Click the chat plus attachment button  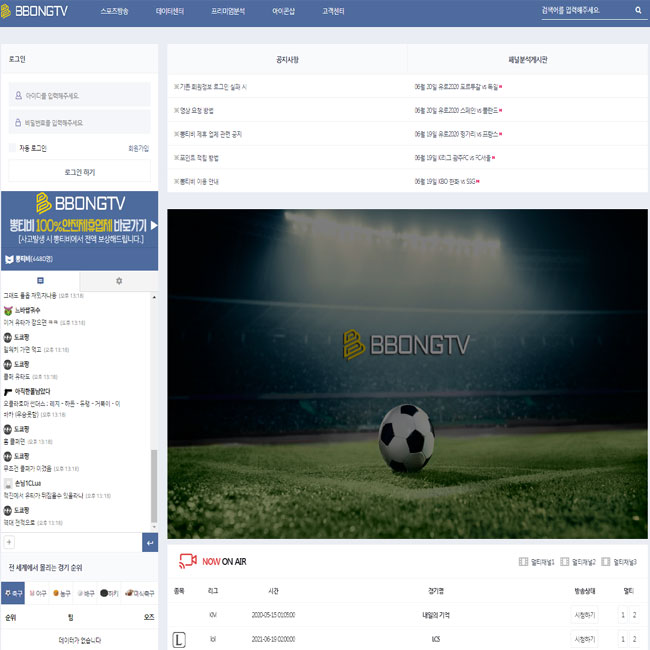point(9,542)
